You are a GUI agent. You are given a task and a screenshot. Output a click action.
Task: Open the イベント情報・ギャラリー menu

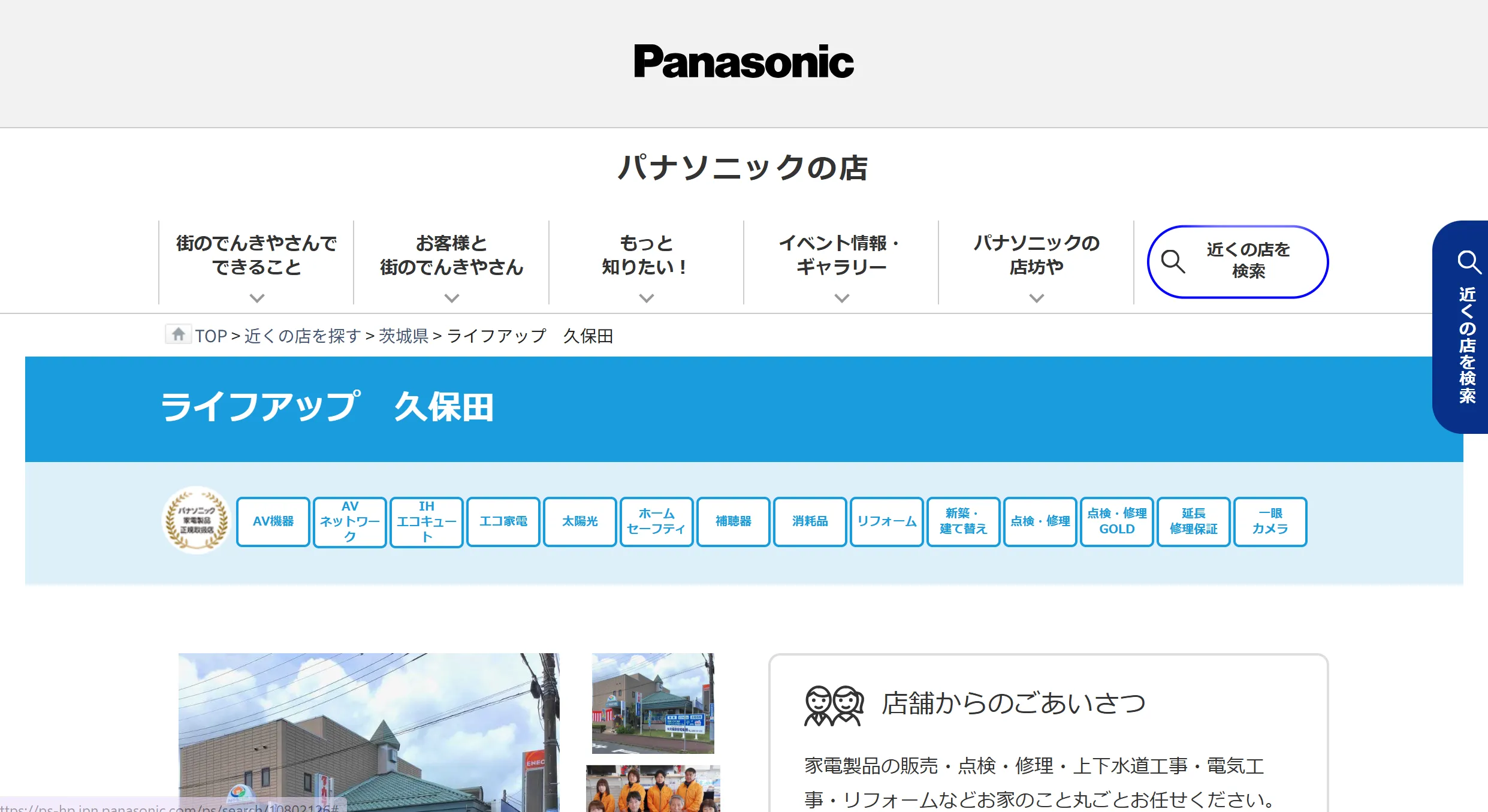[x=841, y=262]
